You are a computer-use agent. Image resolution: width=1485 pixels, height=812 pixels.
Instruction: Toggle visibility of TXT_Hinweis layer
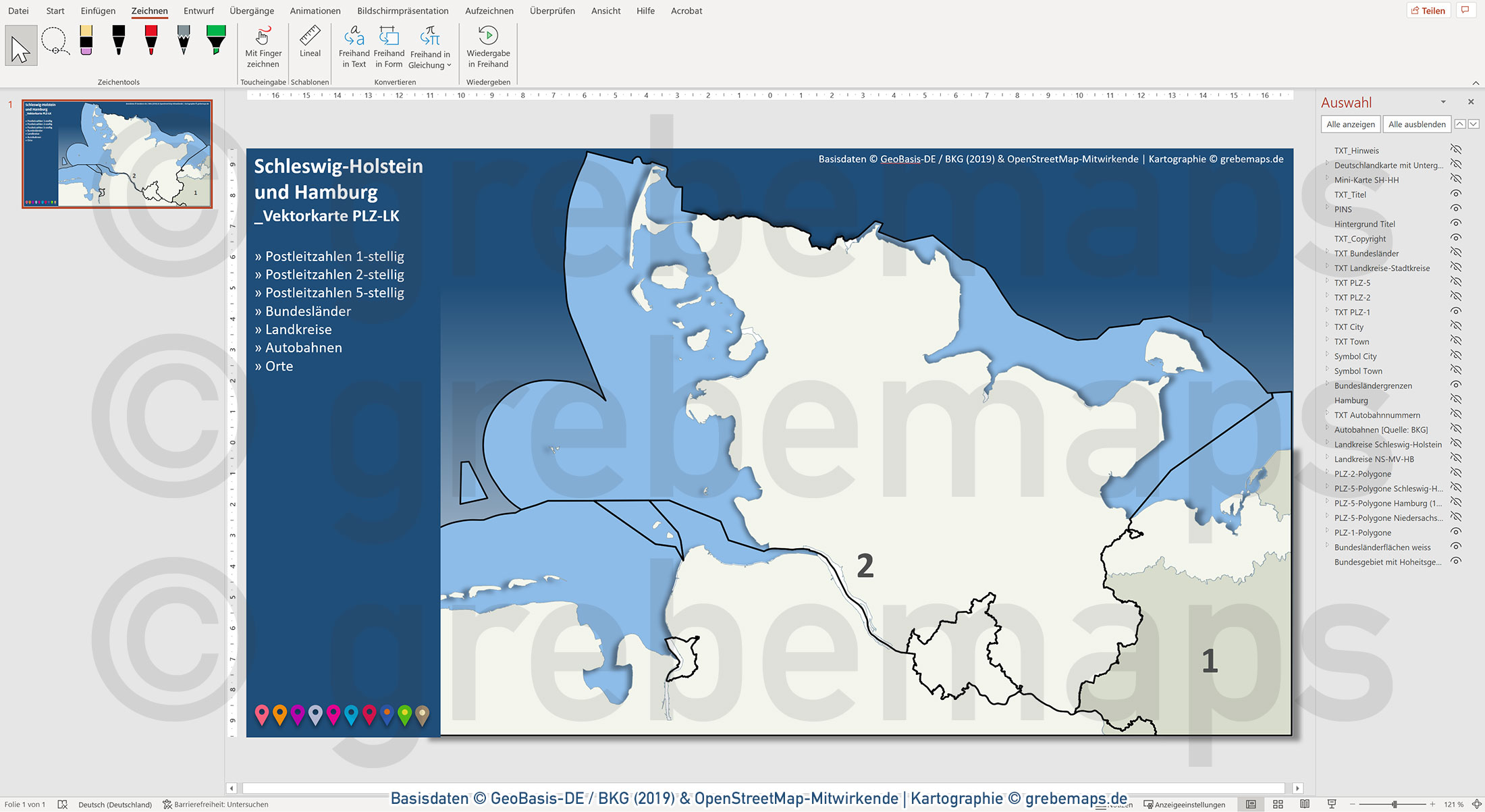pyautogui.click(x=1456, y=150)
